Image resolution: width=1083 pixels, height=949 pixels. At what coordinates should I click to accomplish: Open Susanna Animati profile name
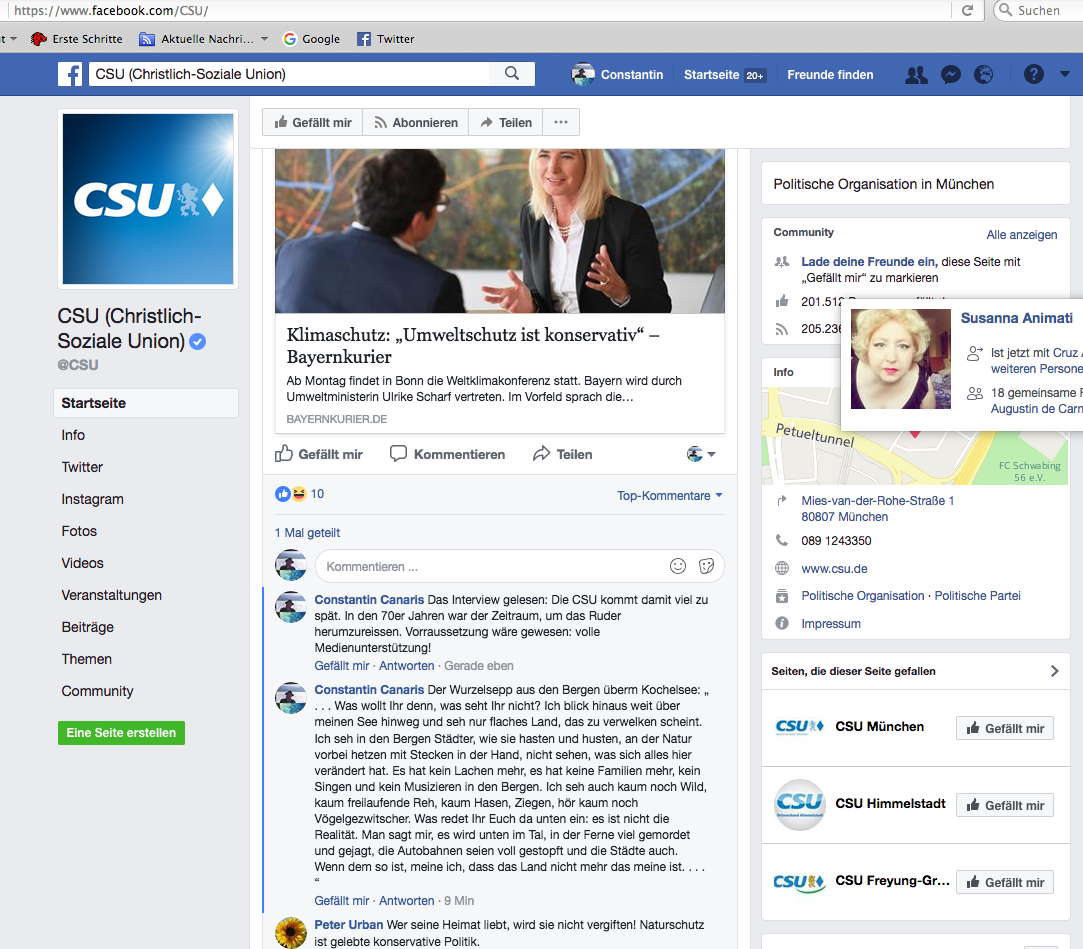coord(1017,318)
